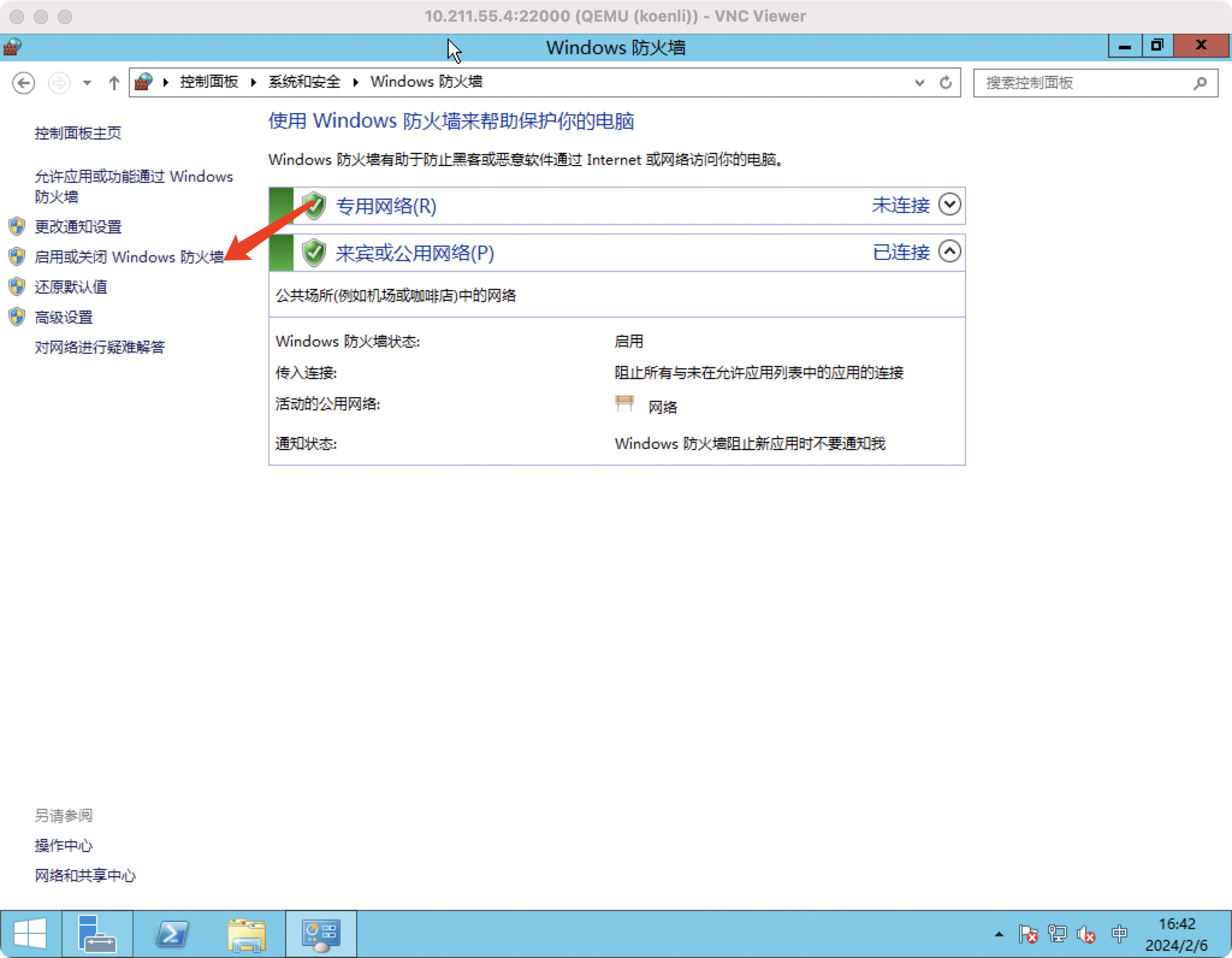Click the muted volume icon in system tray
1232x958 pixels.
[1086, 934]
